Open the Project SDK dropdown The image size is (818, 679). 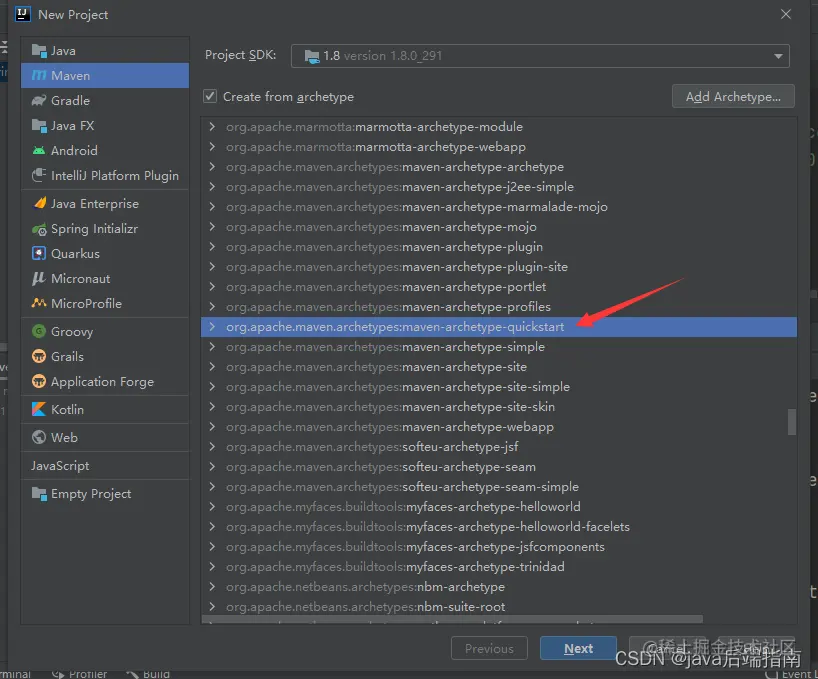(x=540, y=56)
